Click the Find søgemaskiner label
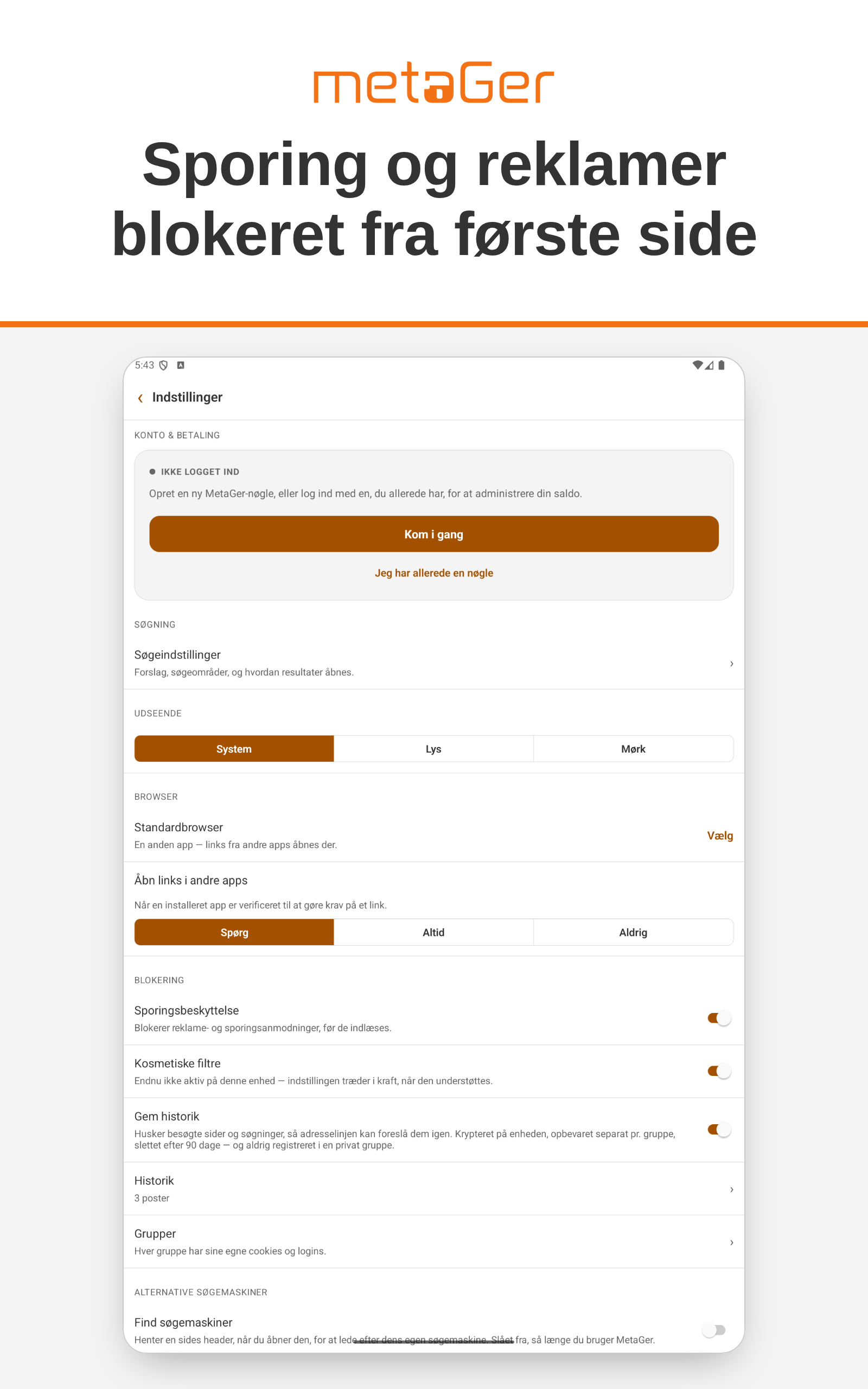 click(x=183, y=1322)
